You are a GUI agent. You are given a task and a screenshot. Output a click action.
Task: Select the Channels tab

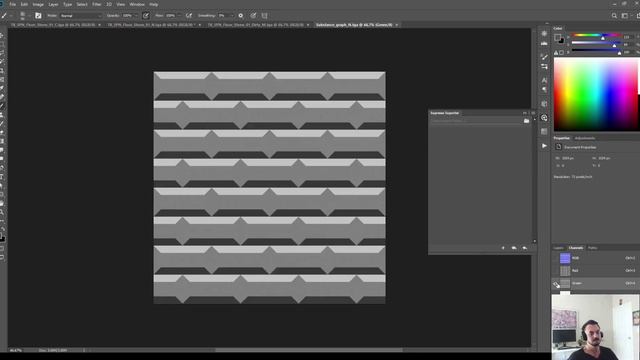coord(576,248)
